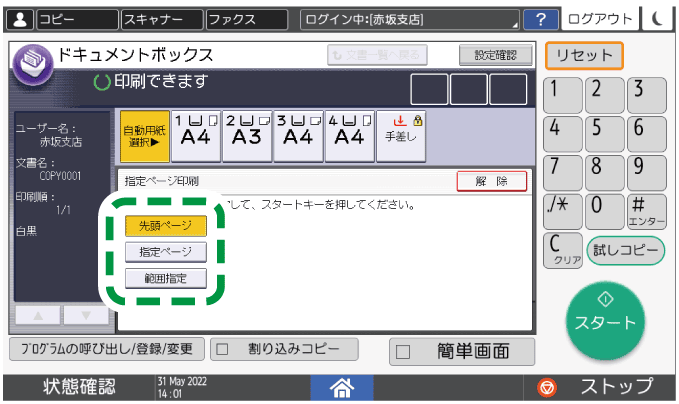This screenshot has height=404, width=679.
Task: Tap number key 7
Action: point(563,173)
